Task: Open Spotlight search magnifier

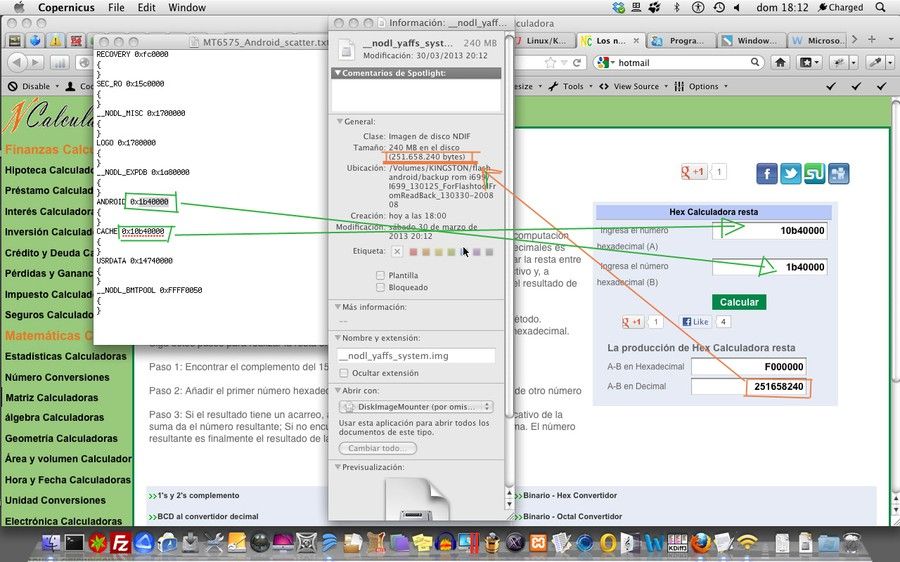Action: pos(880,7)
